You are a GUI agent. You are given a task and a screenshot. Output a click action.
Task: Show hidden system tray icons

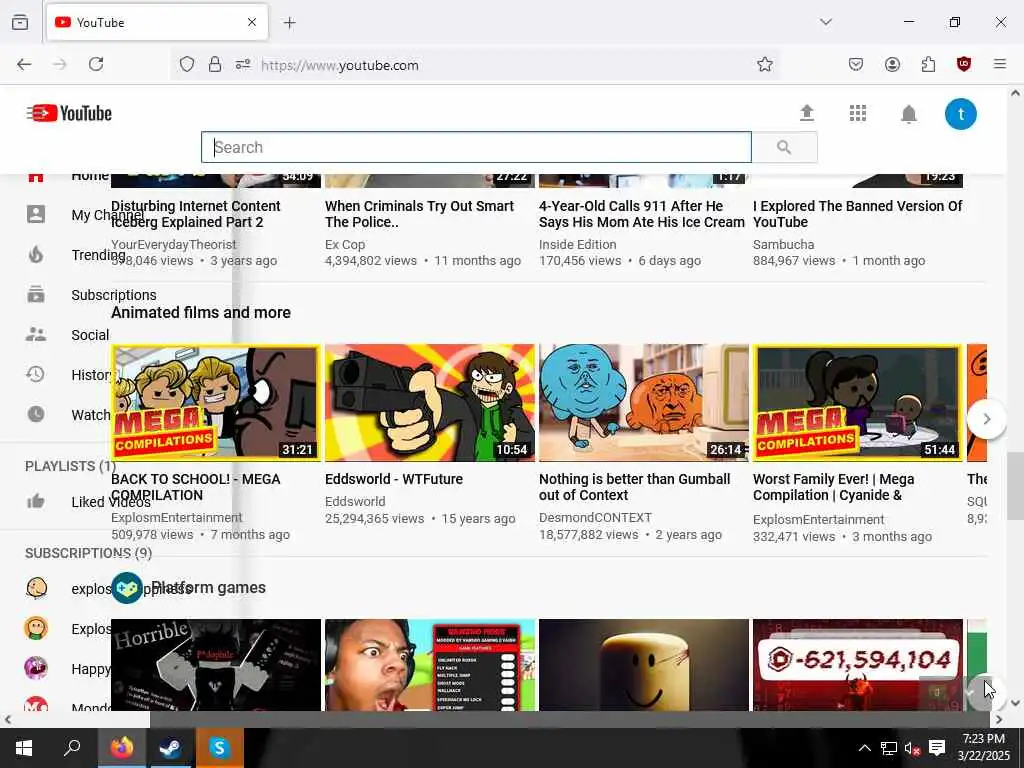pyautogui.click(x=864, y=748)
